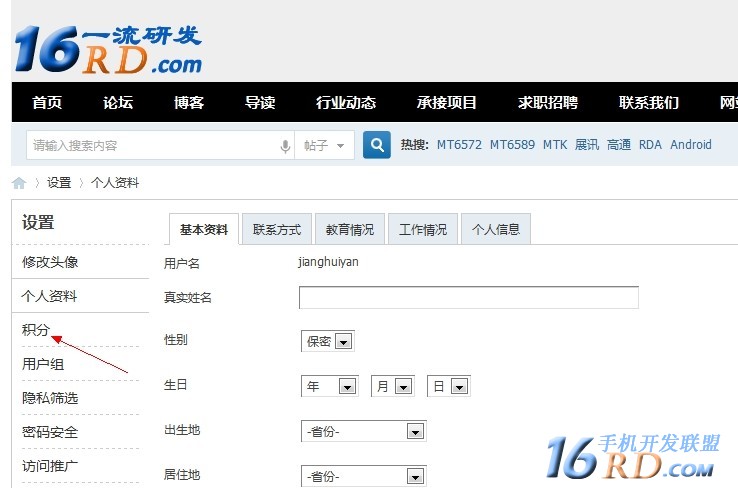Expand the 出生地 province dropdown
The image size is (738, 488).
[363, 431]
